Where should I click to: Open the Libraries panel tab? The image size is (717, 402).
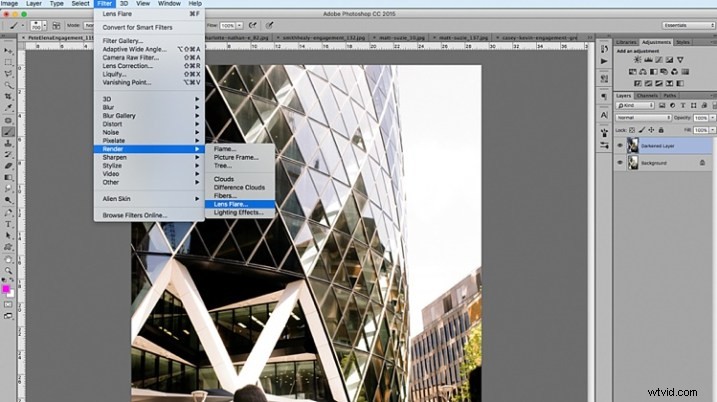tap(626, 42)
